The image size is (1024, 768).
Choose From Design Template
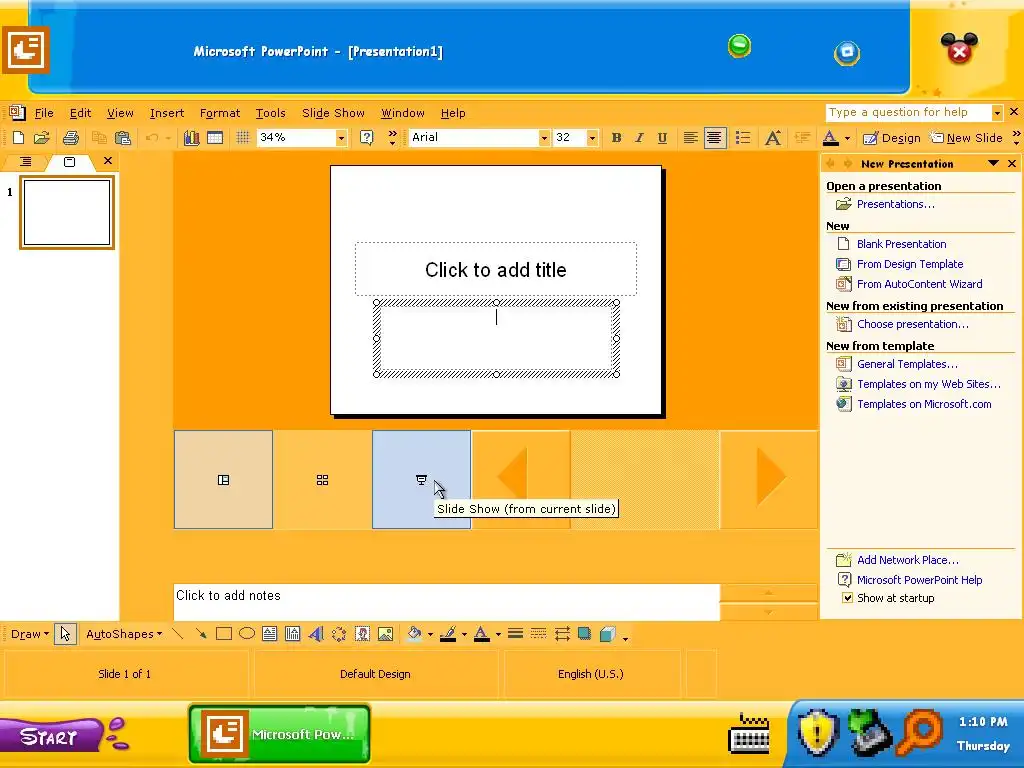pos(910,264)
